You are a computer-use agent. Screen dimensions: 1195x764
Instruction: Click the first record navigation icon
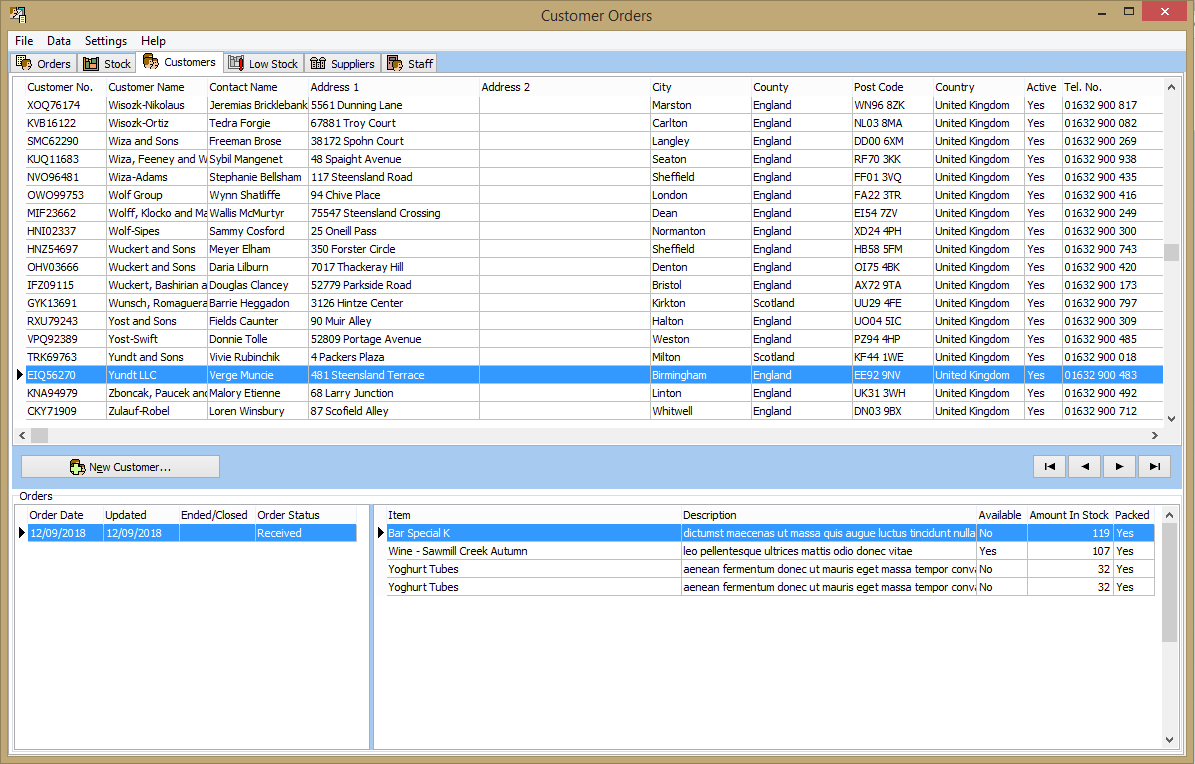coord(1049,466)
